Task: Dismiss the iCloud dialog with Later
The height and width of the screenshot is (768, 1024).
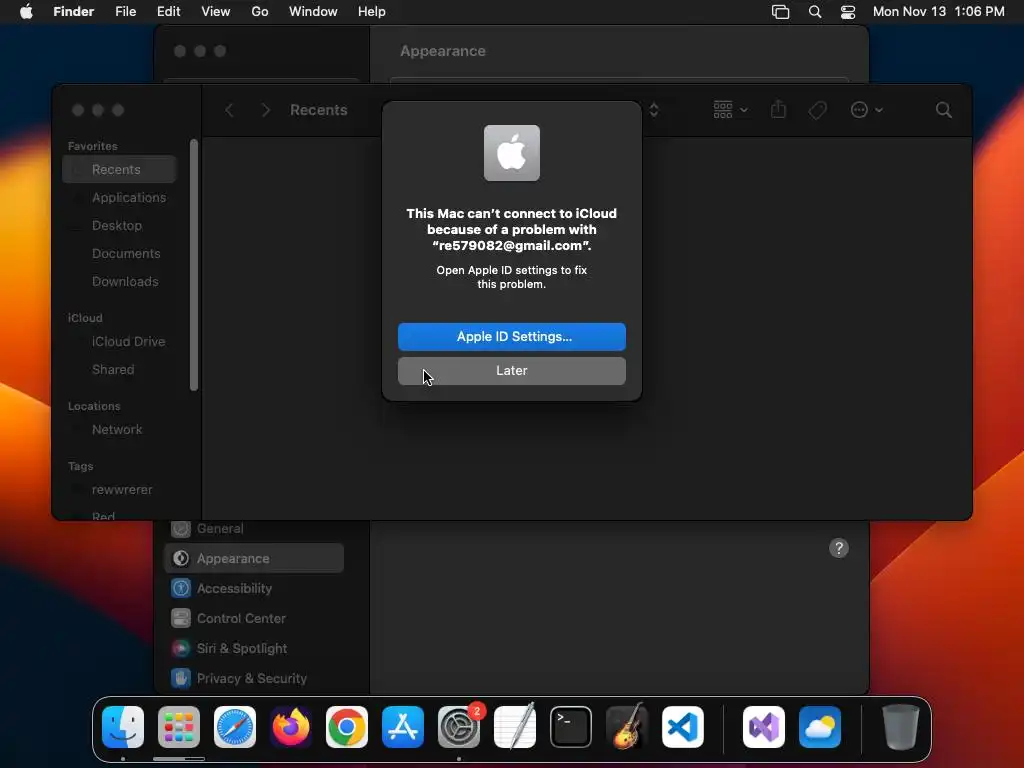Action: point(511,370)
